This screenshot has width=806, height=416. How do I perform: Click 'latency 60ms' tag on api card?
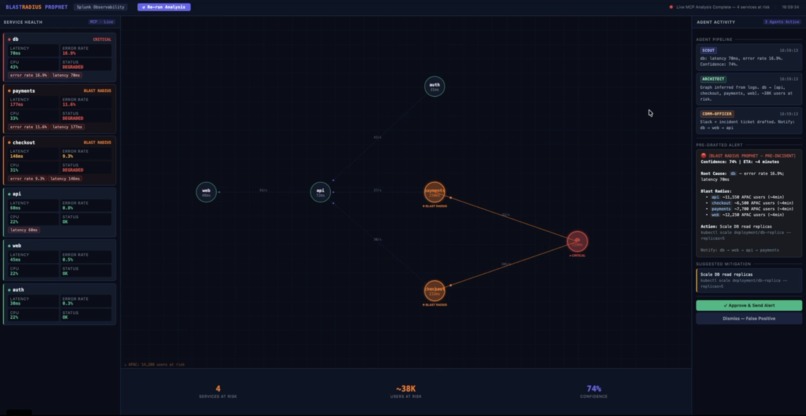point(25,230)
